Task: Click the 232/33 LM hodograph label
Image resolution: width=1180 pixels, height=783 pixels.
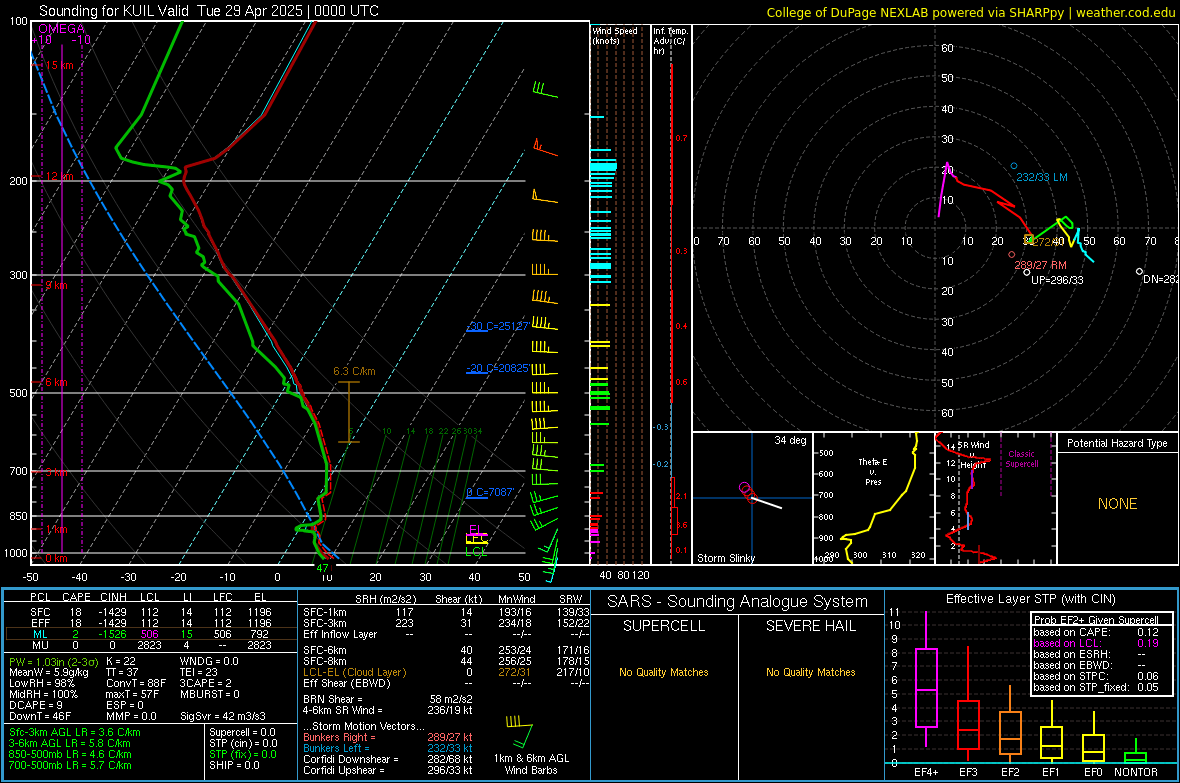Action: pos(1042,177)
